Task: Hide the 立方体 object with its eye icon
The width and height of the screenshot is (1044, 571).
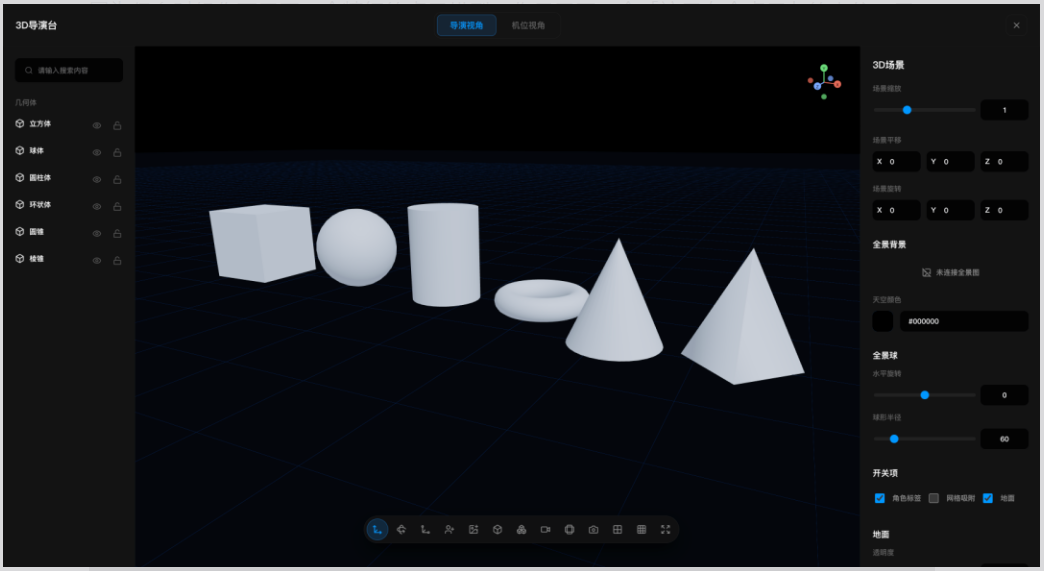Action: coord(97,125)
